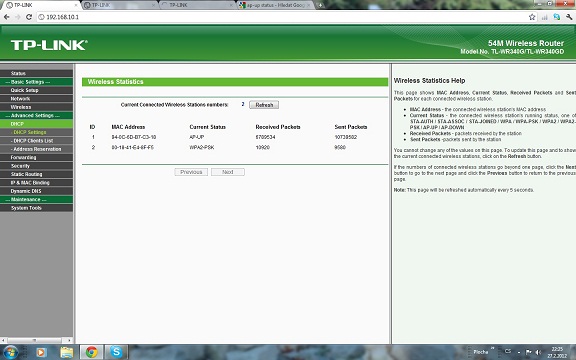Open Skype from the taskbar
Screen dimensions: 576x360
click(116, 352)
